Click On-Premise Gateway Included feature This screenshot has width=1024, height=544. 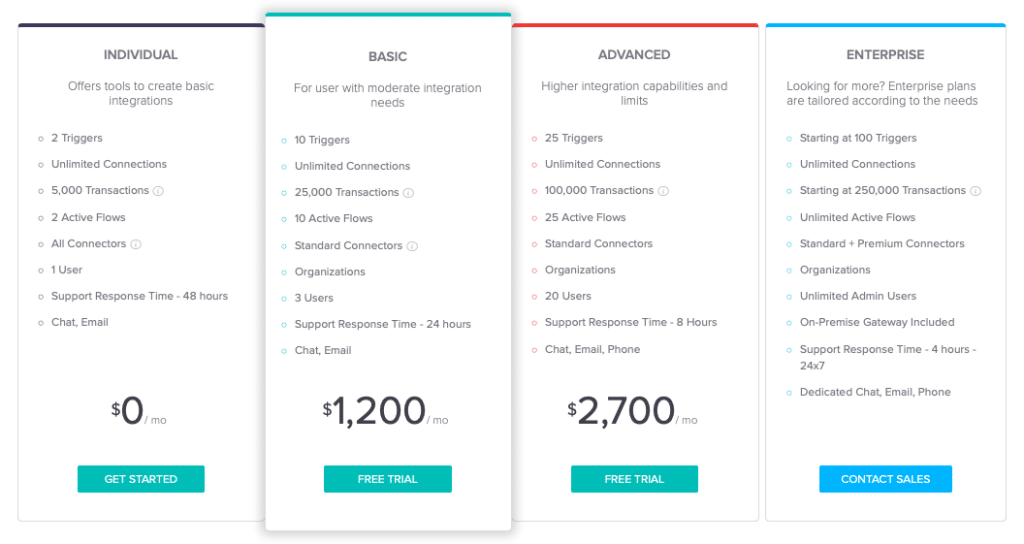click(x=876, y=322)
